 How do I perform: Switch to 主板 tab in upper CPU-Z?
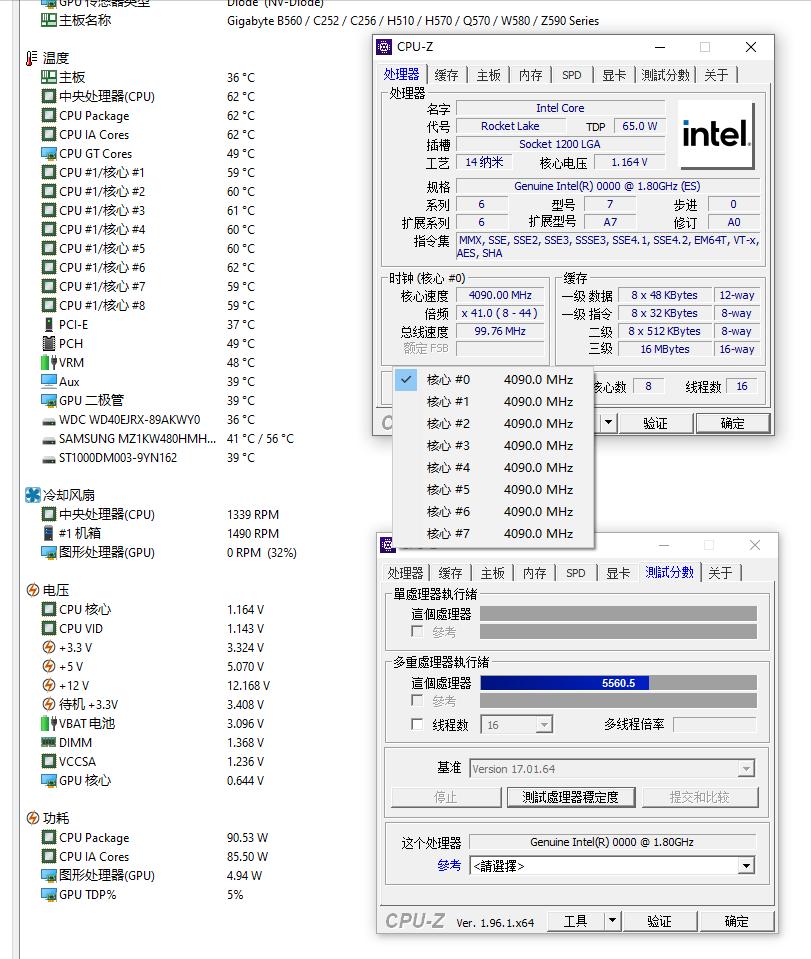(489, 75)
